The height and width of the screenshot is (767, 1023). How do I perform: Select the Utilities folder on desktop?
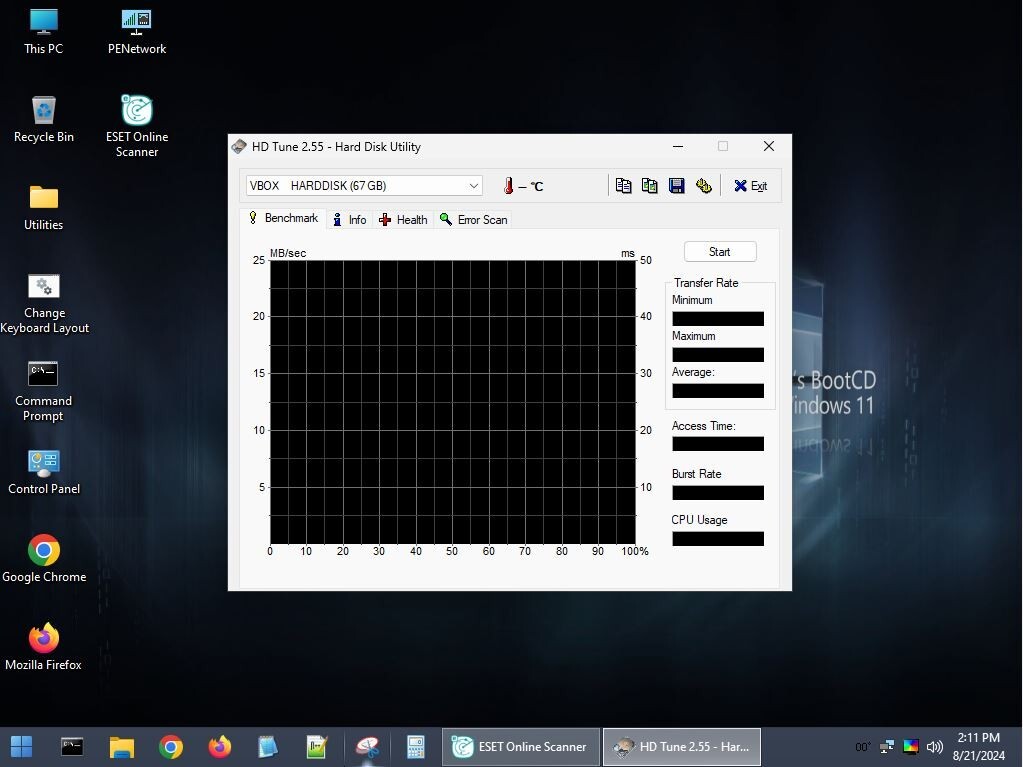point(44,208)
